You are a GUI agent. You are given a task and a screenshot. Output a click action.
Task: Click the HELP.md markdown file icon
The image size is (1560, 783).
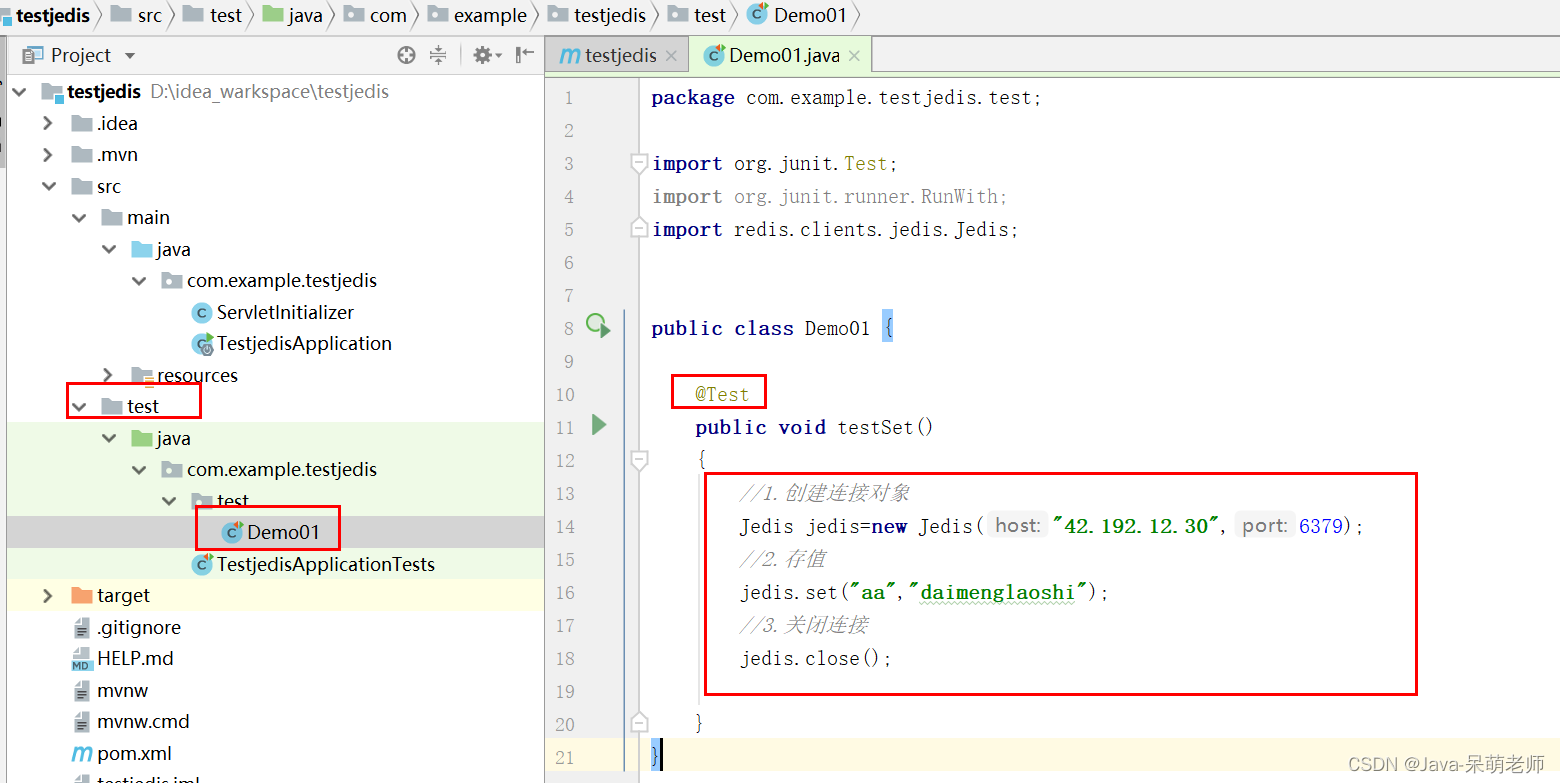(82, 659)
